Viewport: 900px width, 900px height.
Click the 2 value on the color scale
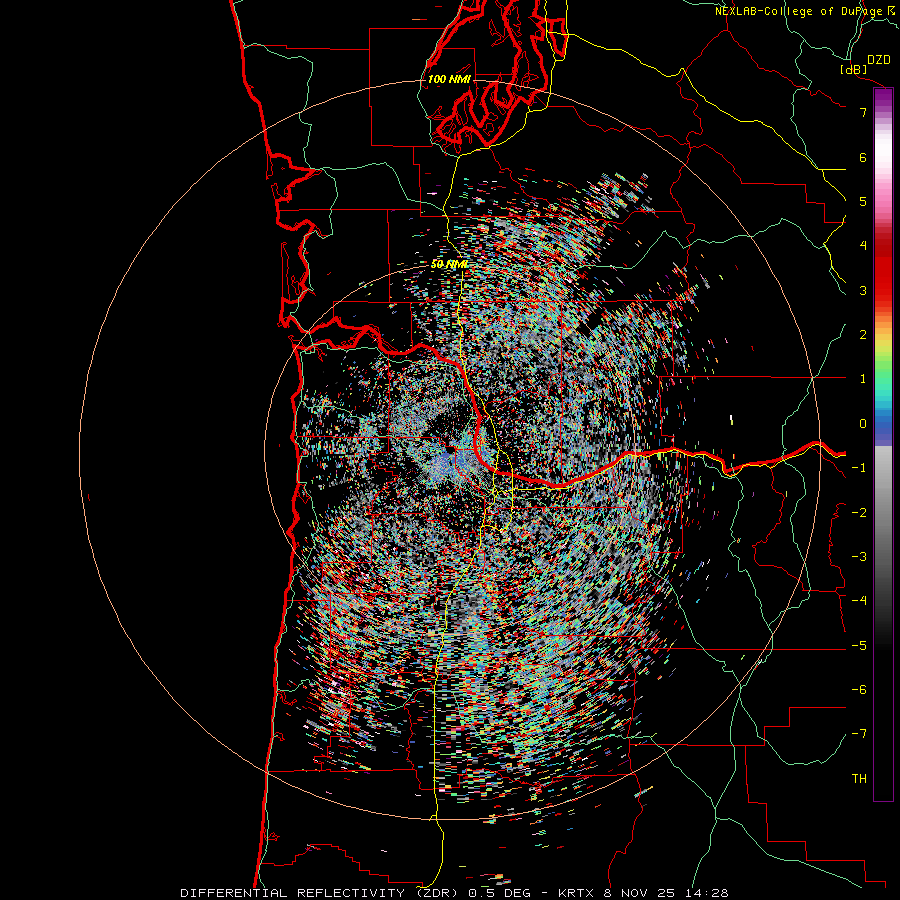(x=863, y=335)
